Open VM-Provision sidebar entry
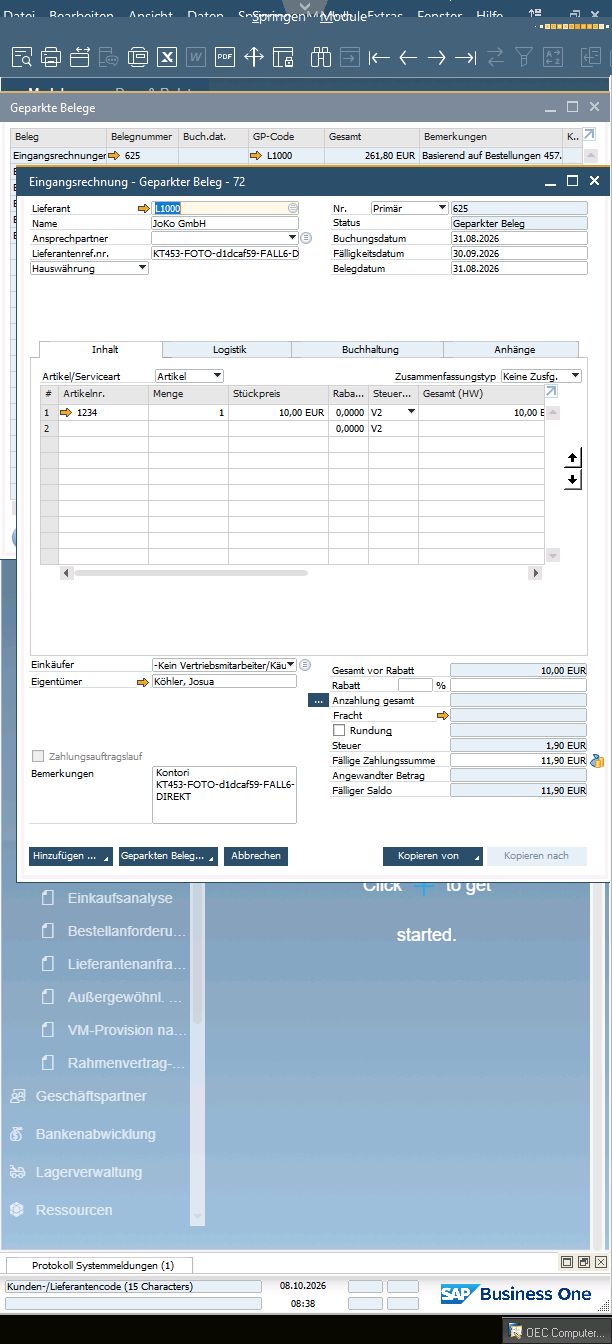 click(126, 1030)
